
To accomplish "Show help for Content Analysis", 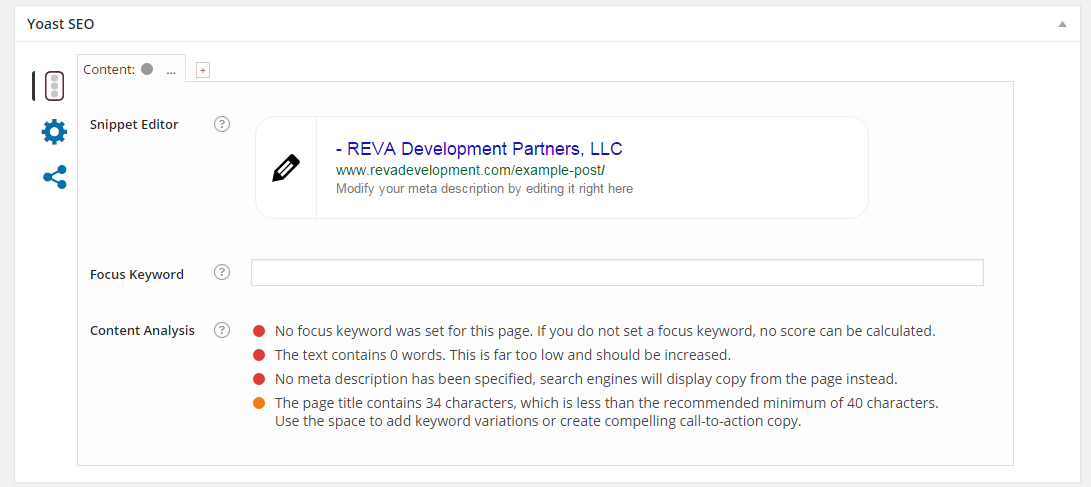I will coord(221,330).
